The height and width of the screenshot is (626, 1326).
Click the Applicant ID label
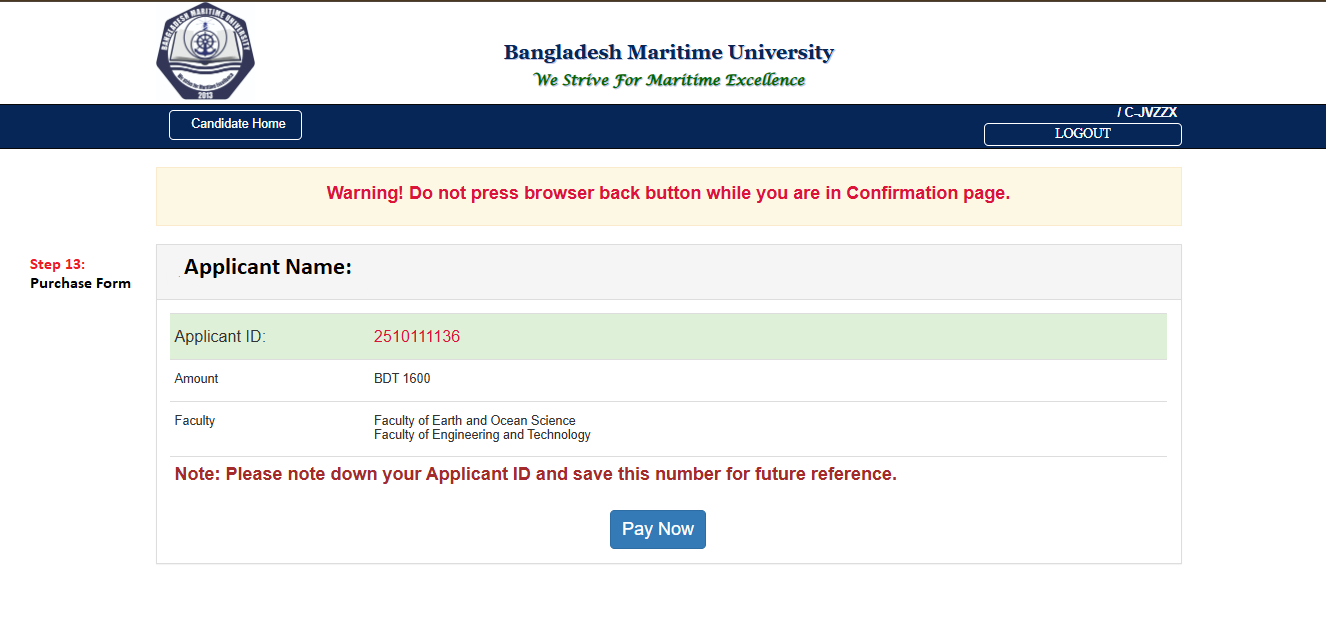coord(220,337)
